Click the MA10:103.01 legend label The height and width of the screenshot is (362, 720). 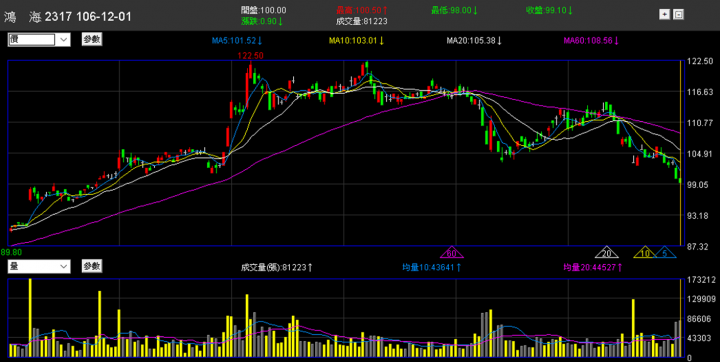(x=356, y=41)
